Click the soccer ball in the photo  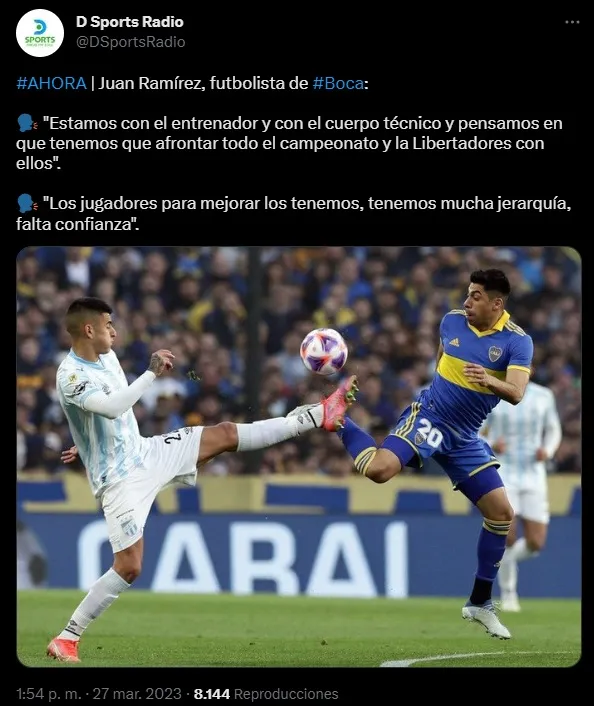pyautogui.click(x=323, y=352)
